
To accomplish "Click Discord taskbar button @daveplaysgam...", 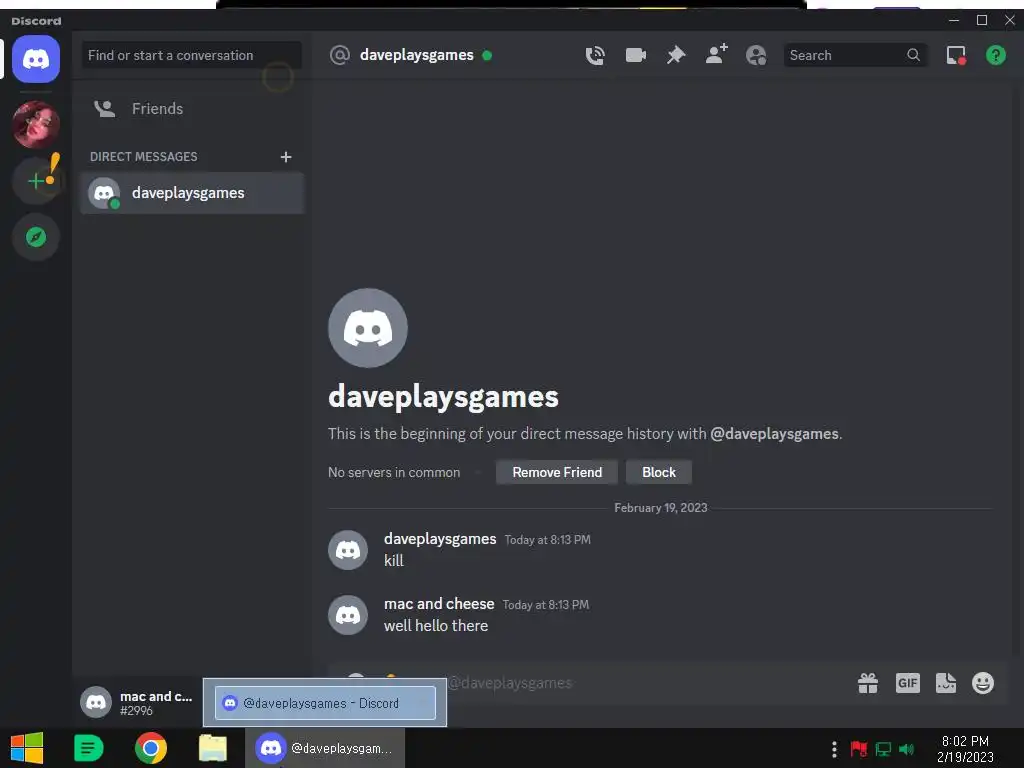I will (x=325, y=748).
